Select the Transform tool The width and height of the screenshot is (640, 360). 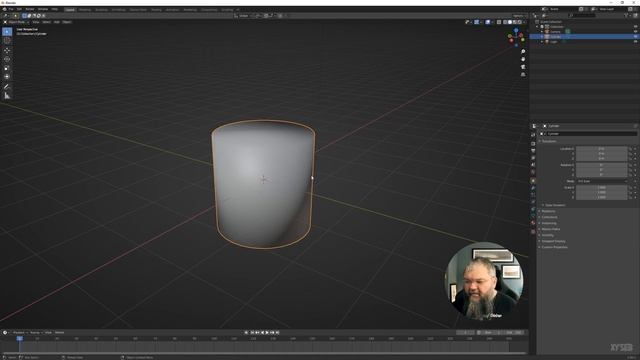[x=7, y=77]
